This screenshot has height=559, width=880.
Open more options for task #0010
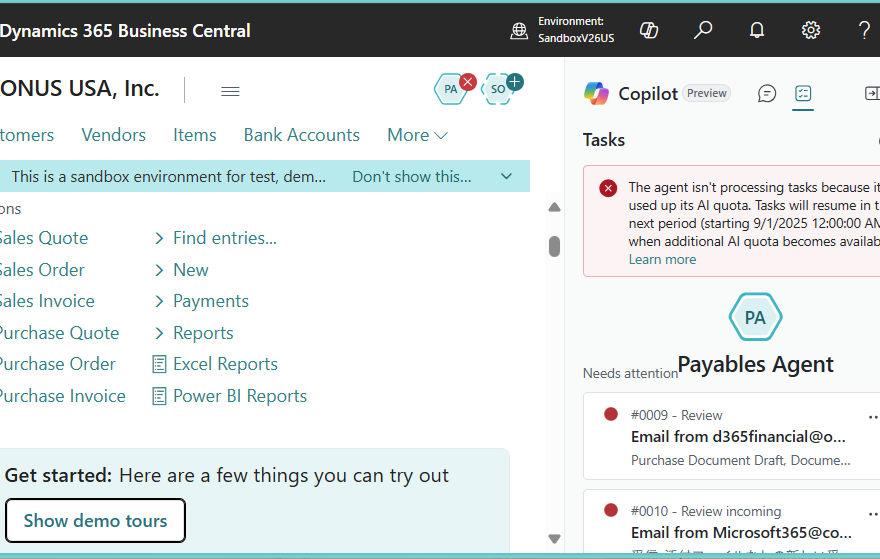tap(873, 514)
